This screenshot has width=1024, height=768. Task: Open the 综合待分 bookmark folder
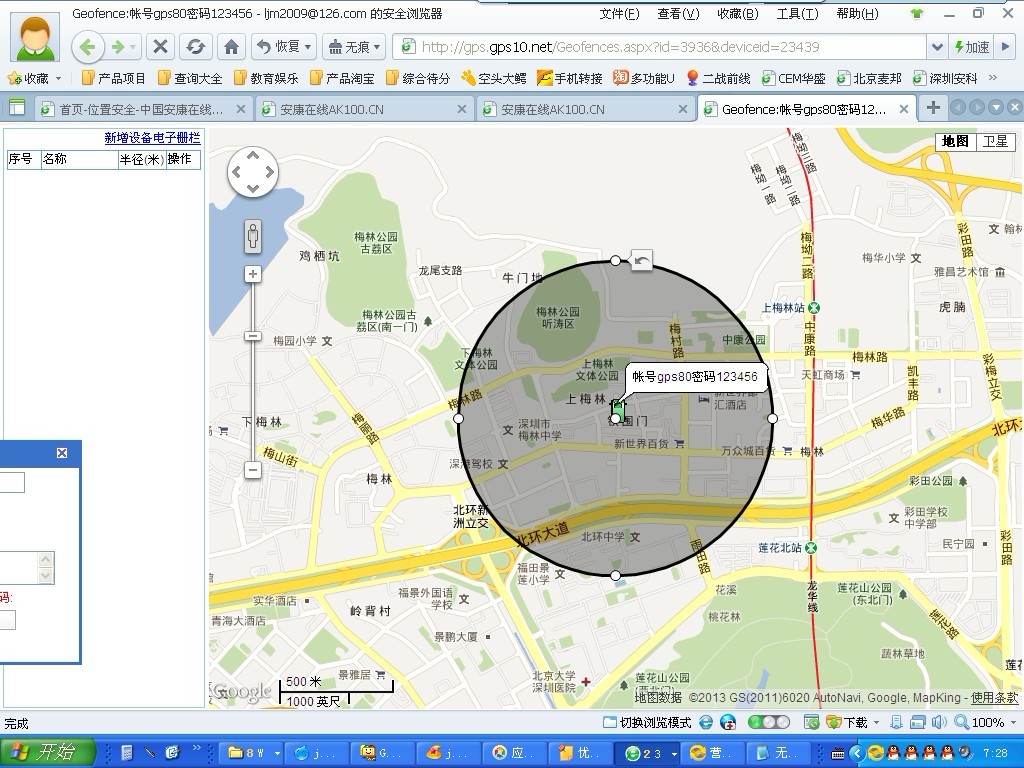tap(418, 78)
